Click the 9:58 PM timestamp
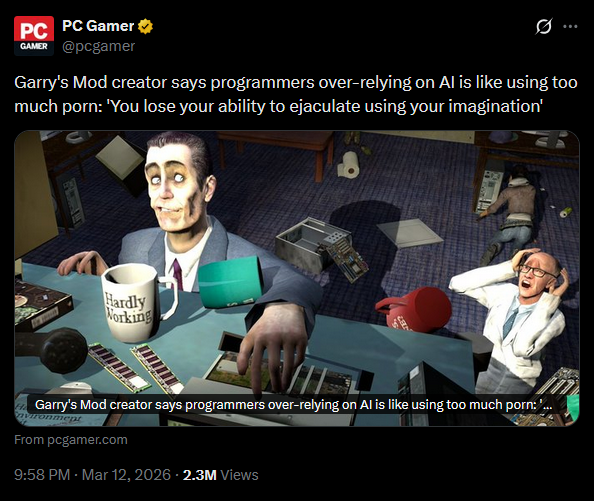Image resolution: width=594 pixels, height=501 pixels. [x=42, y=475]
